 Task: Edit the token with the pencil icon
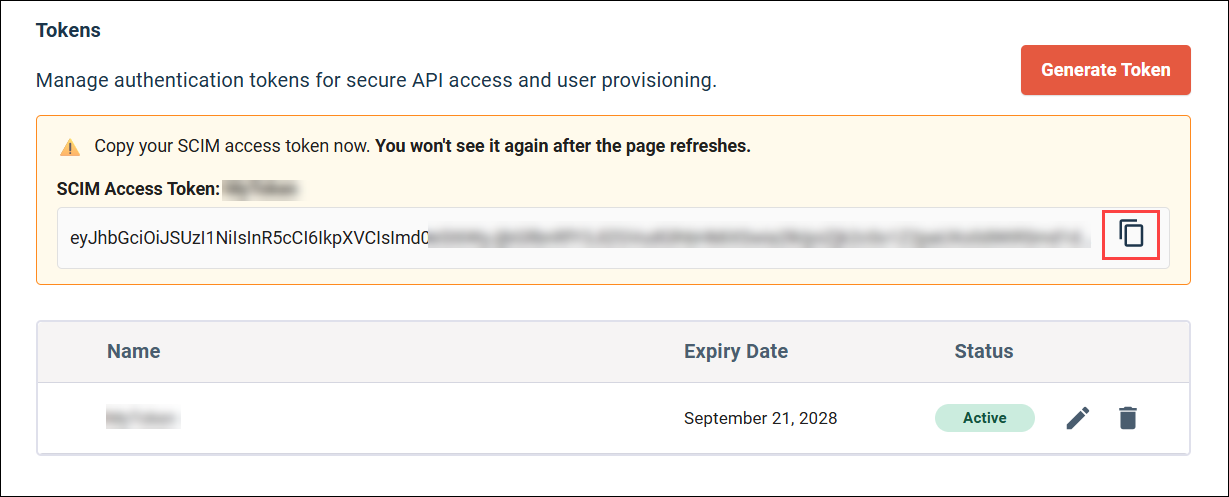(1078, 418)
